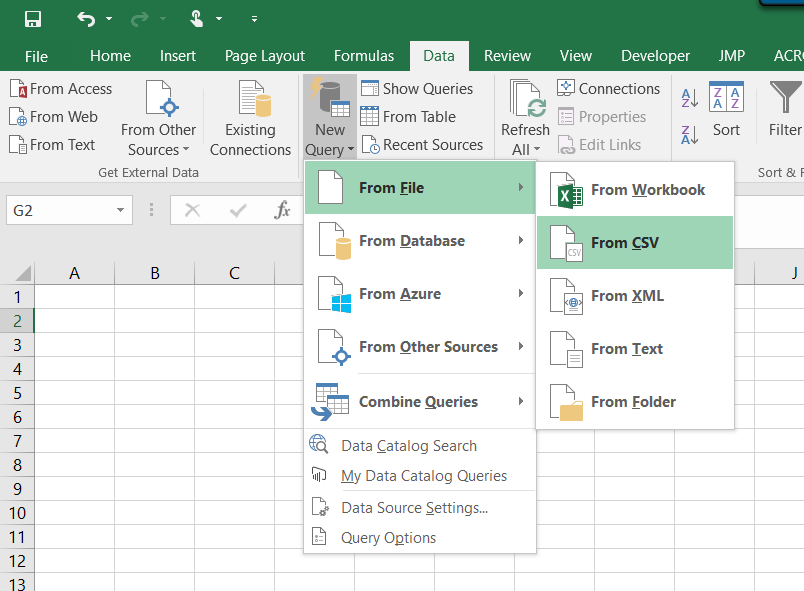Select cell A1 in the worksheet
This screenshot has width=804, height=591.
(74, 297)
